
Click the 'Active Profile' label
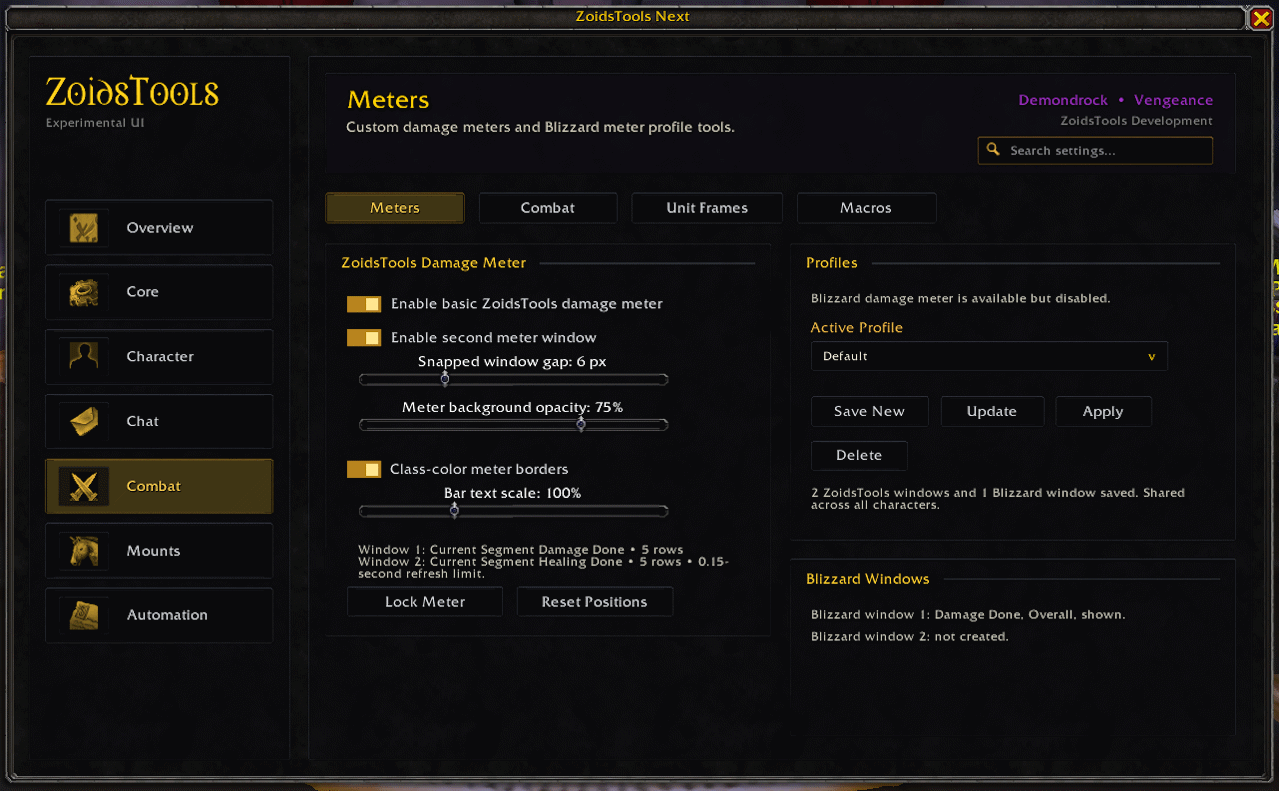tap(856, 328)
